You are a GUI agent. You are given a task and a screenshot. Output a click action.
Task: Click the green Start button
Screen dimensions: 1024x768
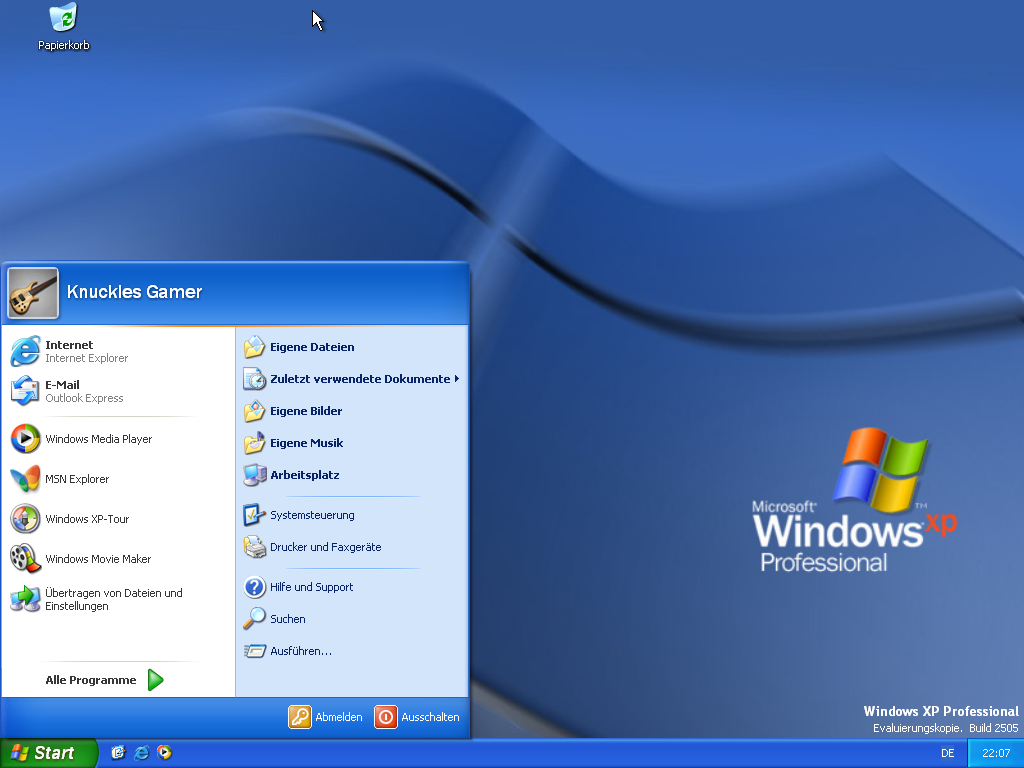(x=48, y=753)
